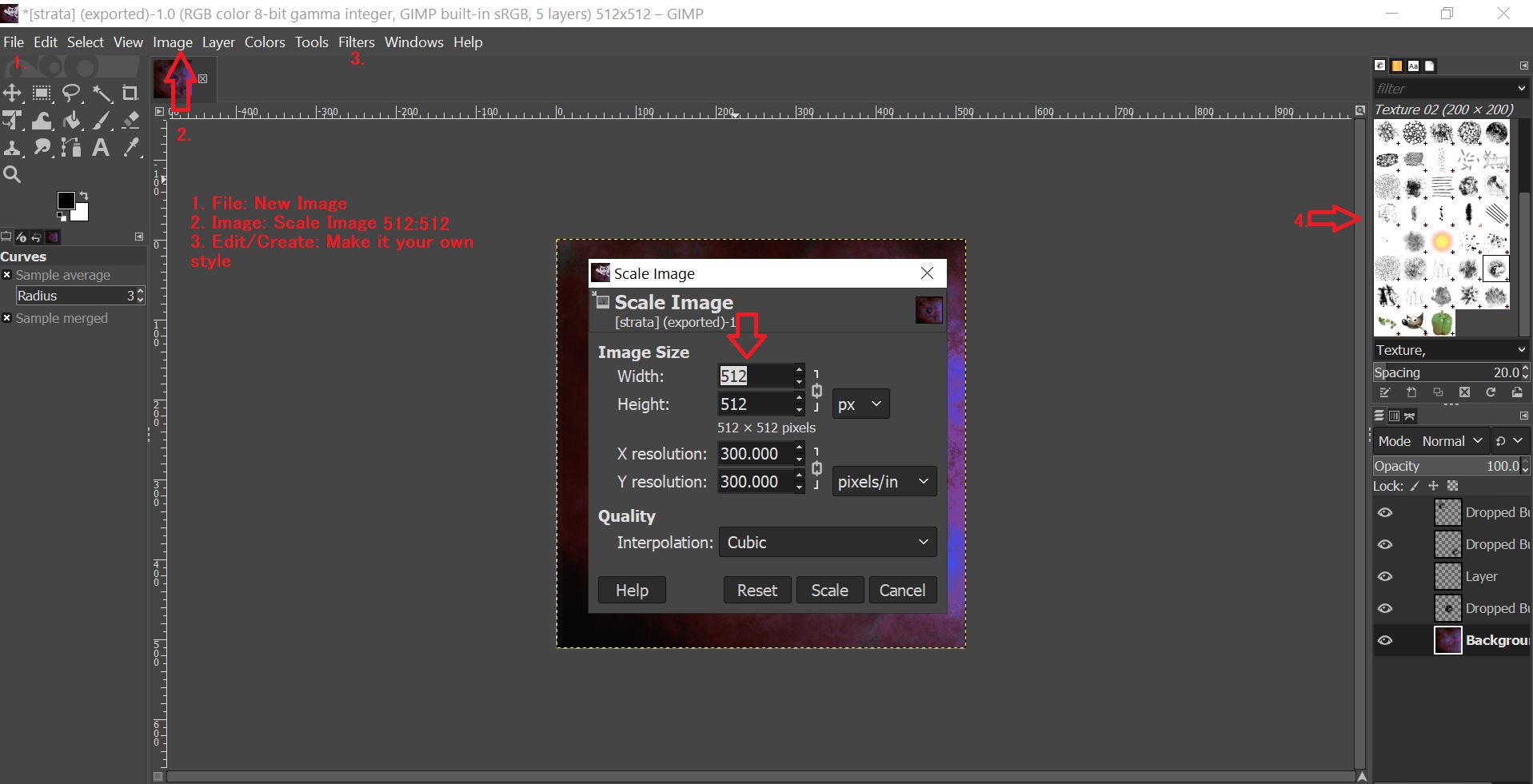1533x784 pixels.
Task: Select the Paintbrush tool
Action: click(102, 121)
